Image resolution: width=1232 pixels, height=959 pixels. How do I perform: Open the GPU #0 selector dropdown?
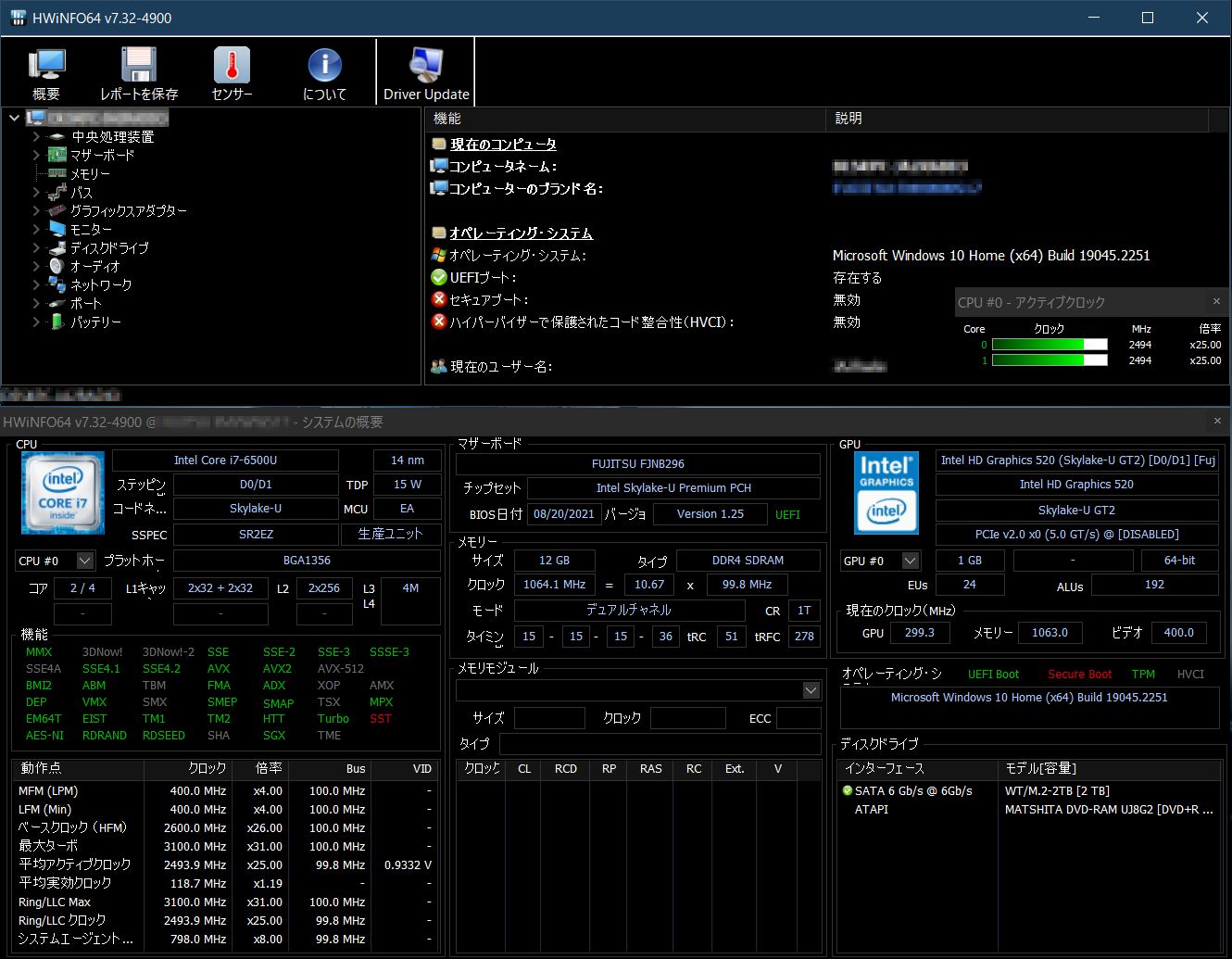point(911,561)
